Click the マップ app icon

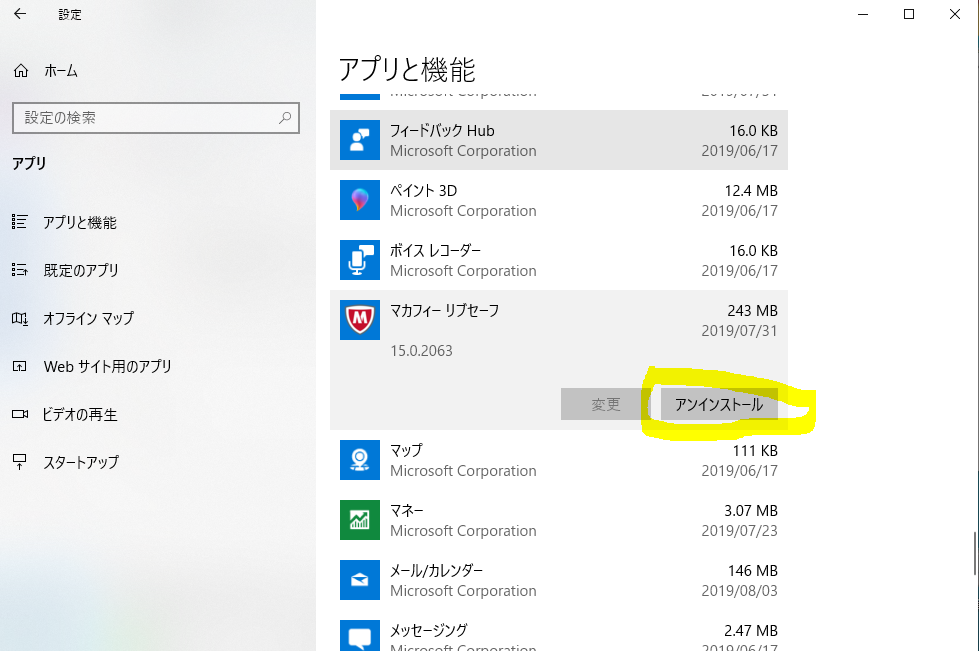pos(360,460)
